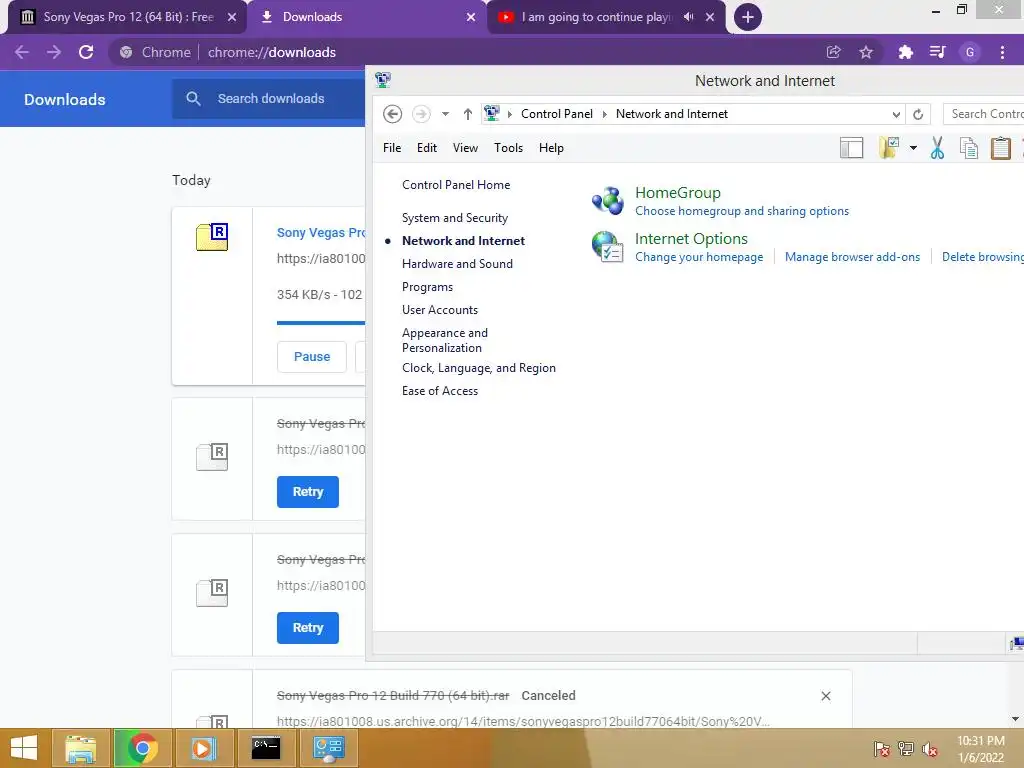
Task: Open System and Security category
Action: tap(455, 218)
